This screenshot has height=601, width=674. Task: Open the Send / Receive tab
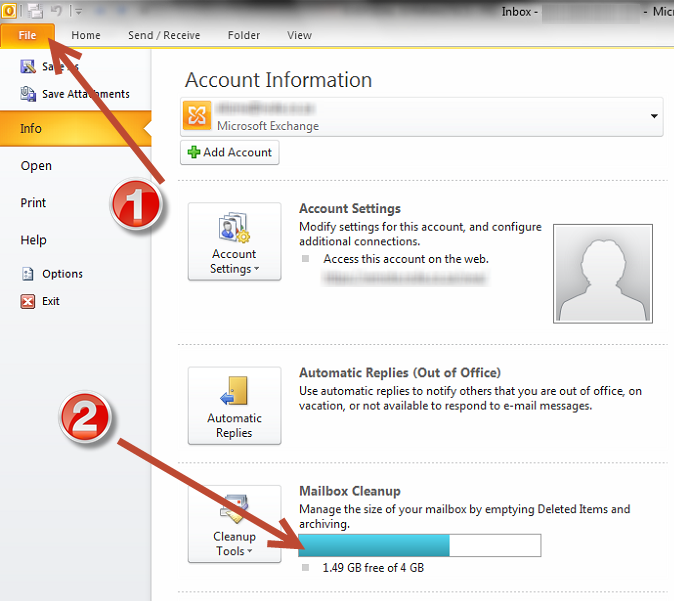tap(164, 35)
